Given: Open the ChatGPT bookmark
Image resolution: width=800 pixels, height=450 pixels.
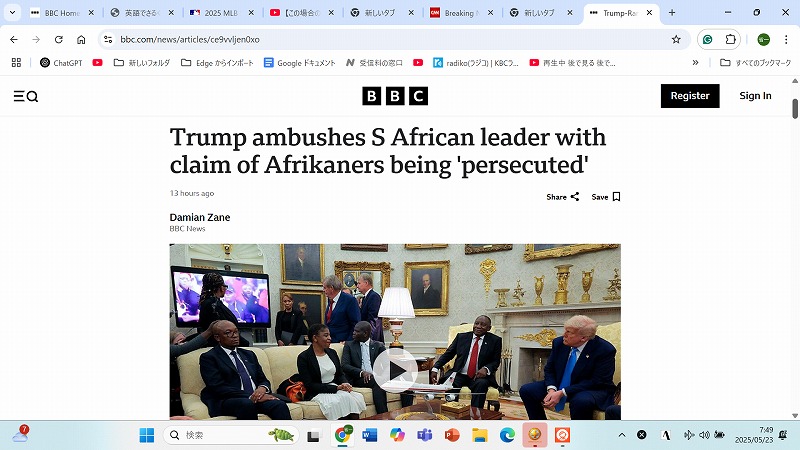Looking at the screenshot, I should pos(61,63).
